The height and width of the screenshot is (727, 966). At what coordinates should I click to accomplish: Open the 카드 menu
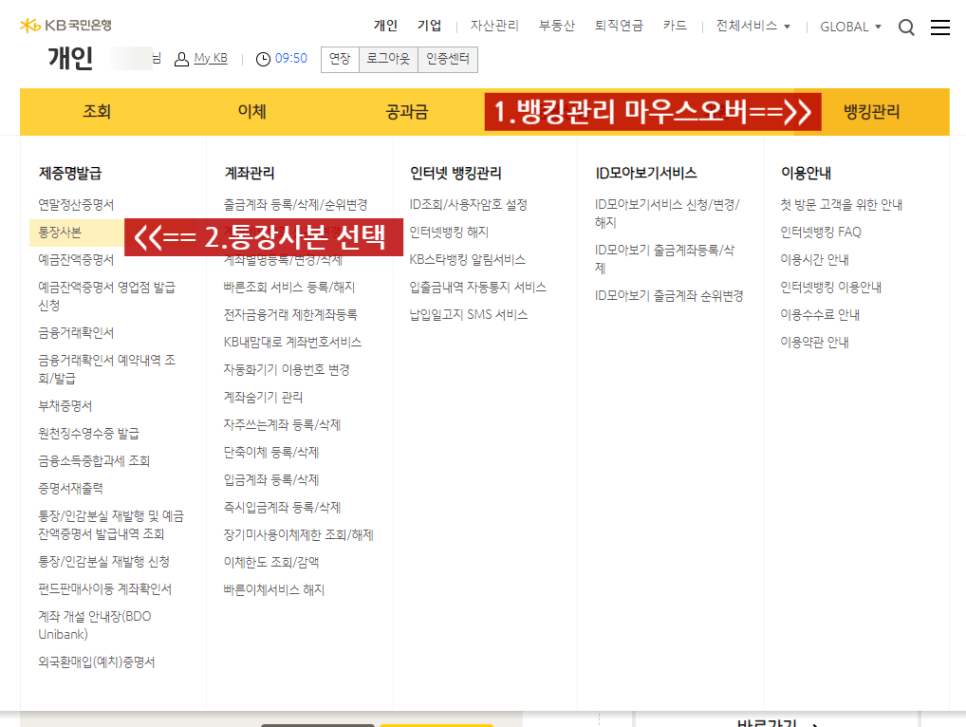(675, 26)
